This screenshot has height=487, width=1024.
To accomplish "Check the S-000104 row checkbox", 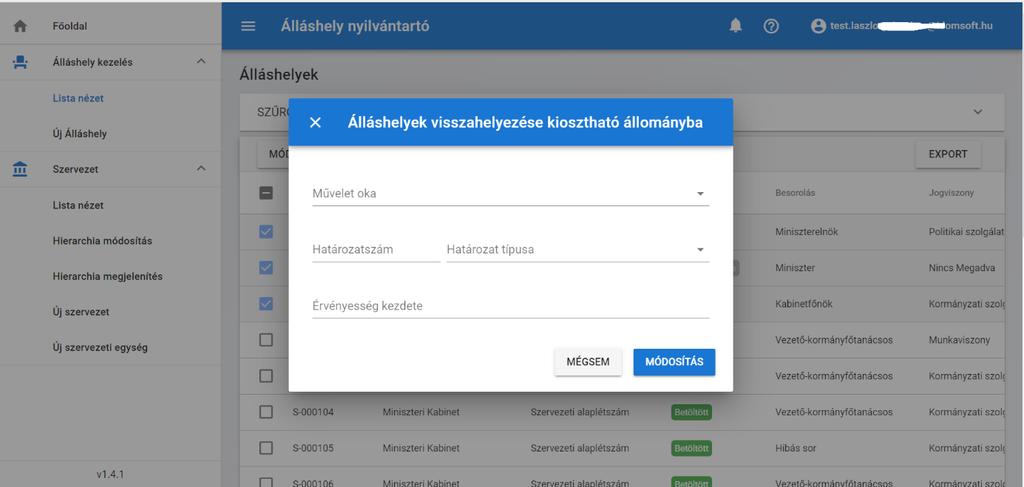I will (266, 412).
